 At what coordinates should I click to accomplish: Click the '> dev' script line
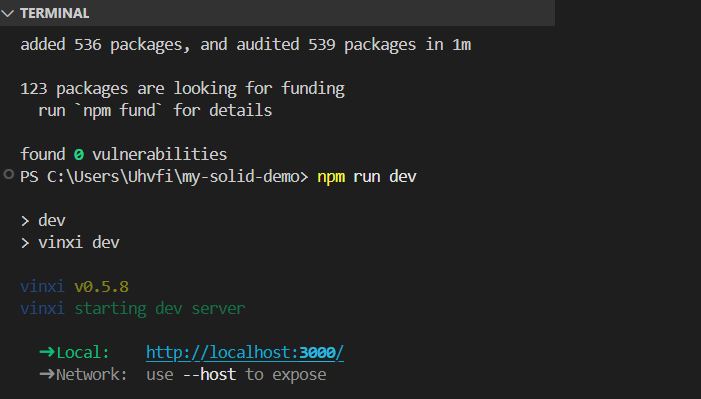[x=43, y=221]
